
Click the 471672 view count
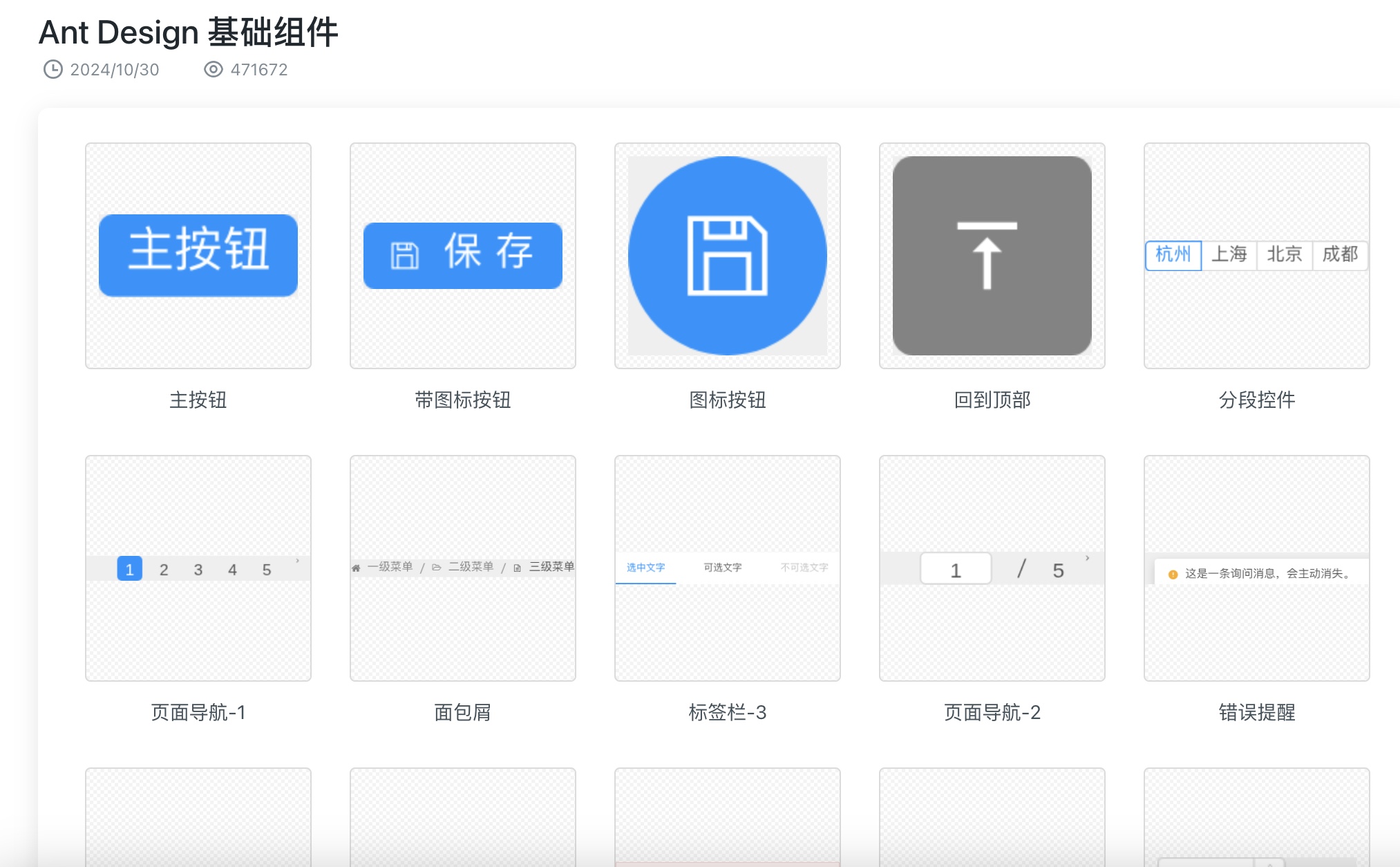pos(259,70)
